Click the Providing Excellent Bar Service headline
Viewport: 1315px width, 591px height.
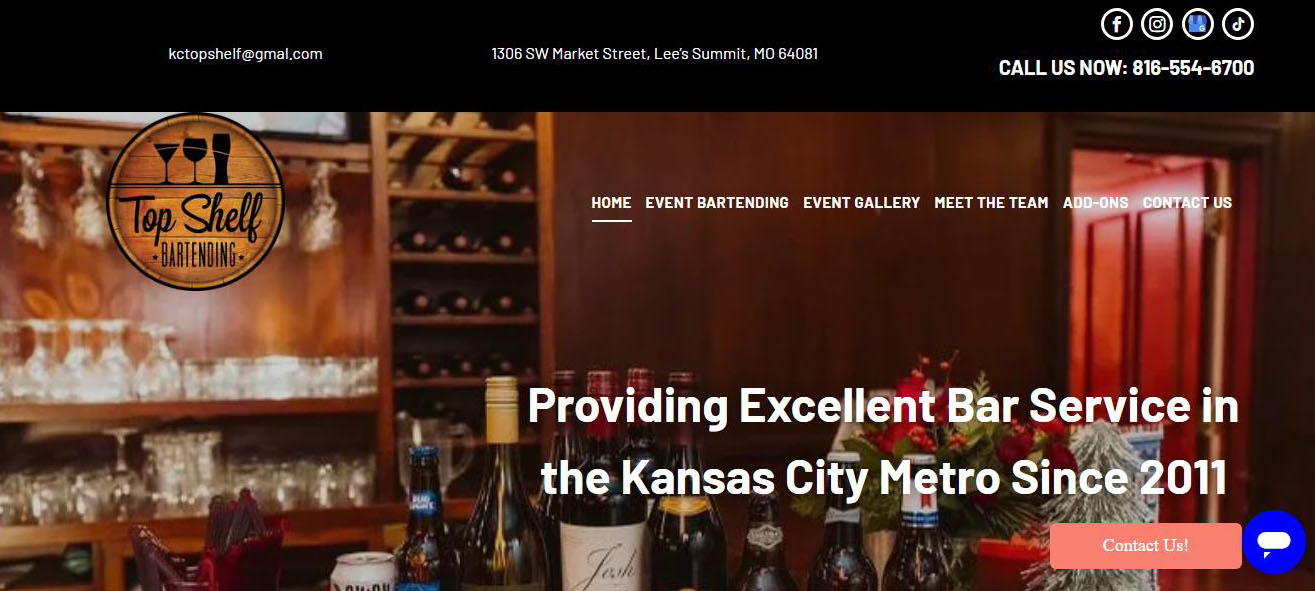point(883,442)
